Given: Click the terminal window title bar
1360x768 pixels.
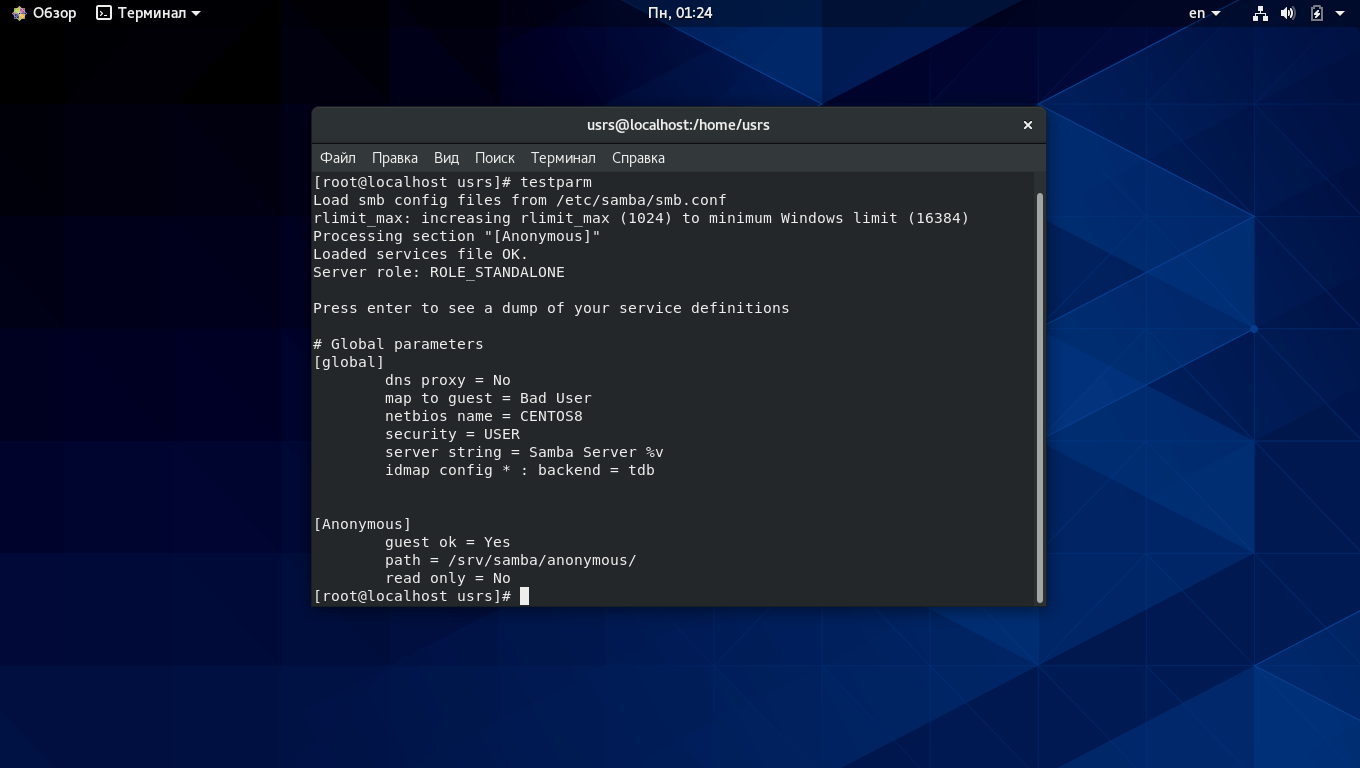Looking at the screenshot, I should click(678, 124).
